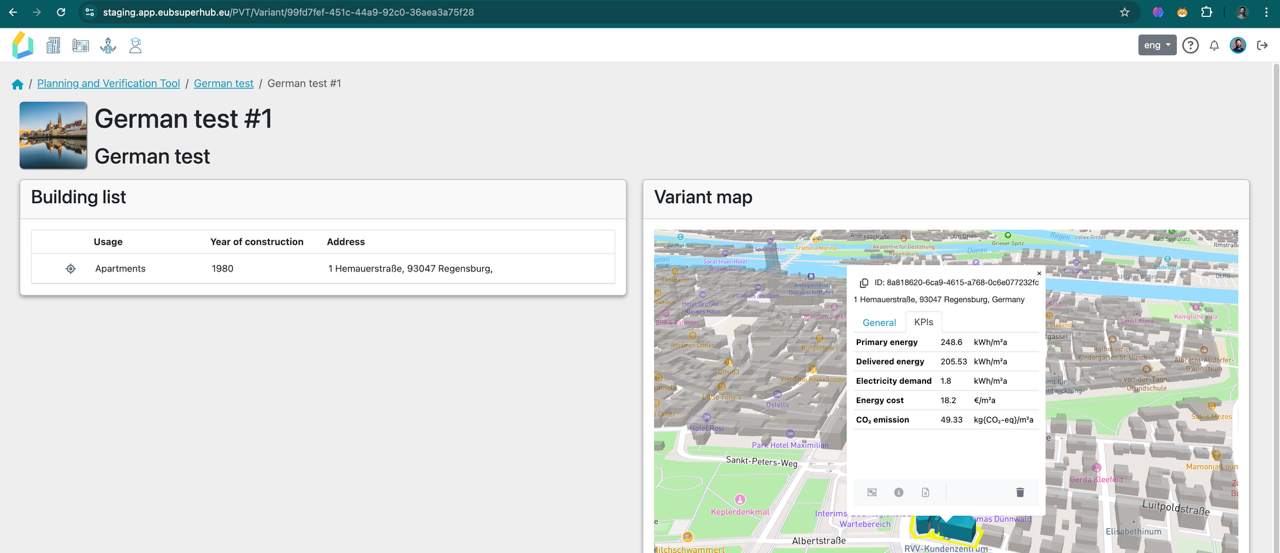
Task: Bookmark this page with the star icon
Action: (1124, 12)
